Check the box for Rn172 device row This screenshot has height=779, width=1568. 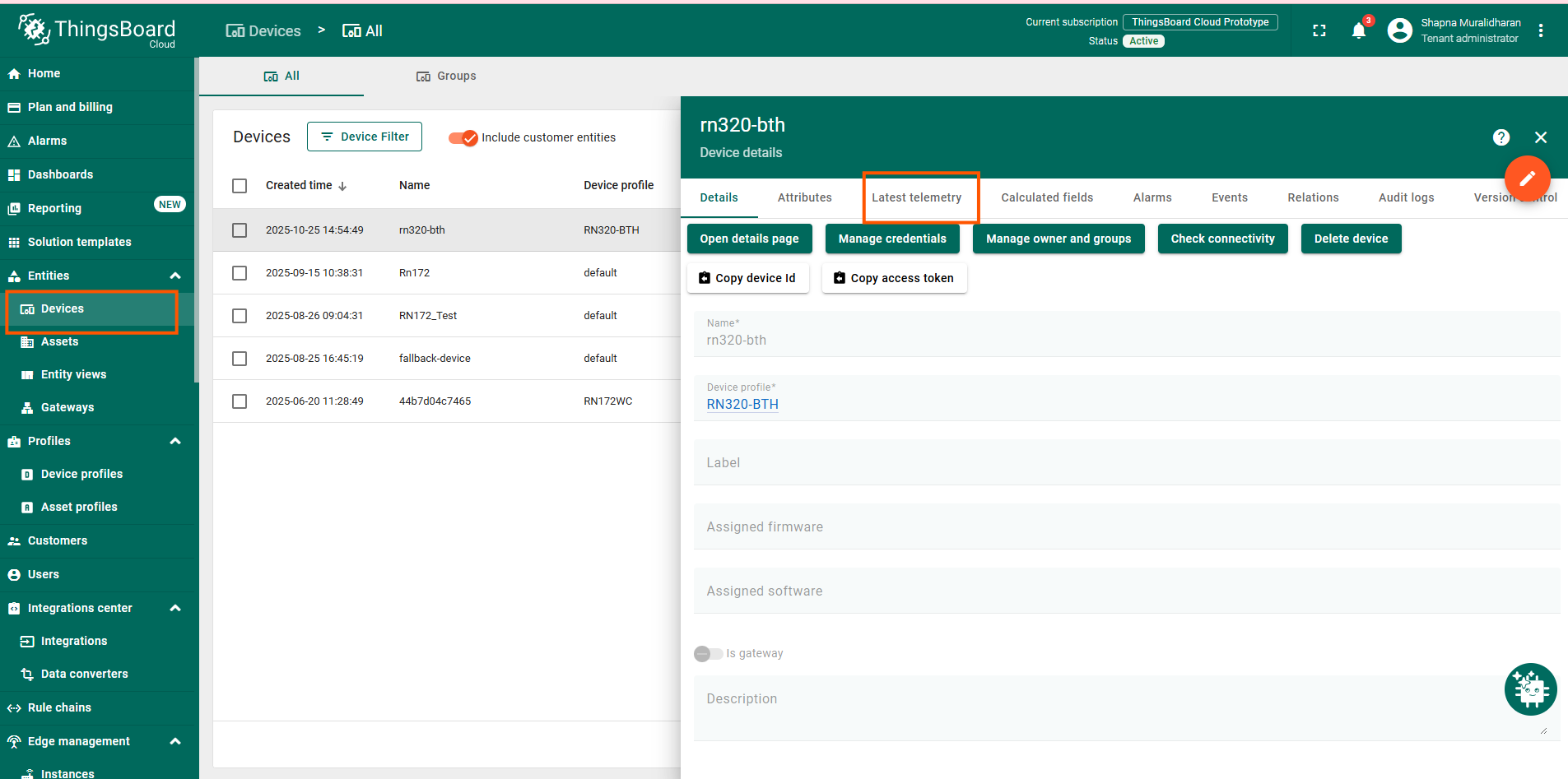coord(240,273)
